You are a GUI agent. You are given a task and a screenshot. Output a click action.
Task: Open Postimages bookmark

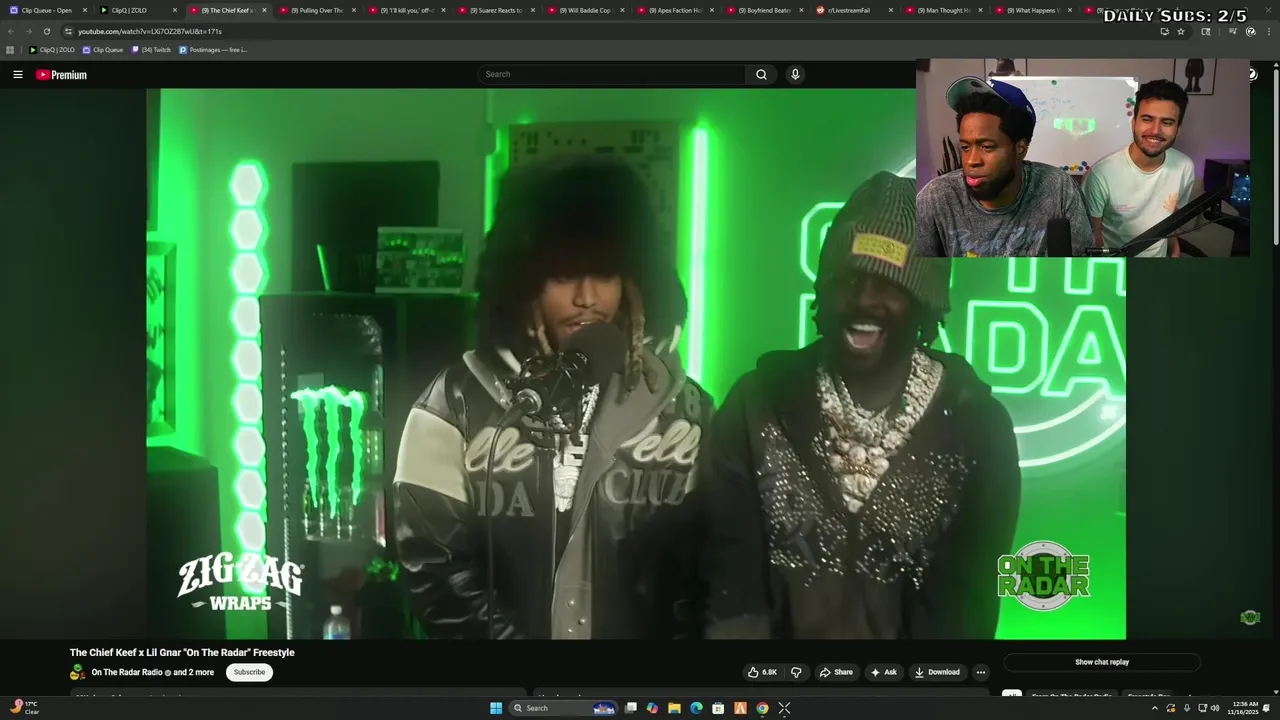213,50
